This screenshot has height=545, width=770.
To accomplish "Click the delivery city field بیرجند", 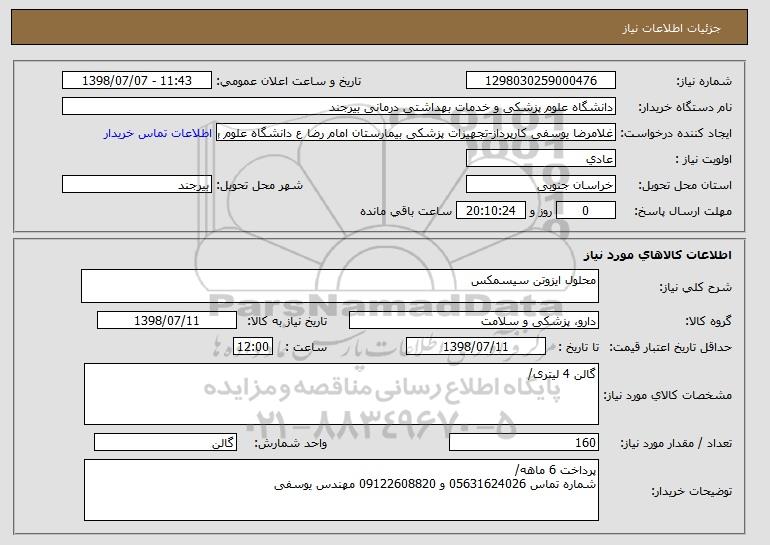I will [137, 185].
